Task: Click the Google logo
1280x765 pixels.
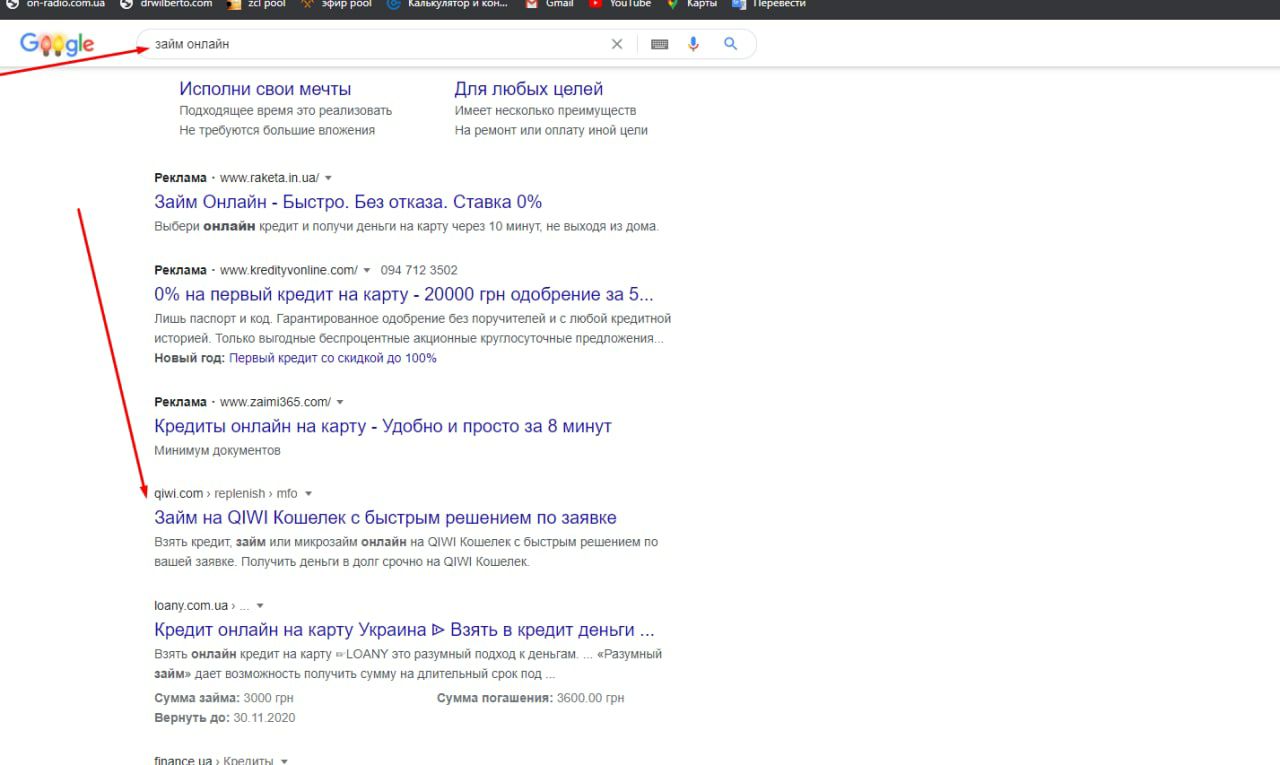Action: tap(57, 44)
